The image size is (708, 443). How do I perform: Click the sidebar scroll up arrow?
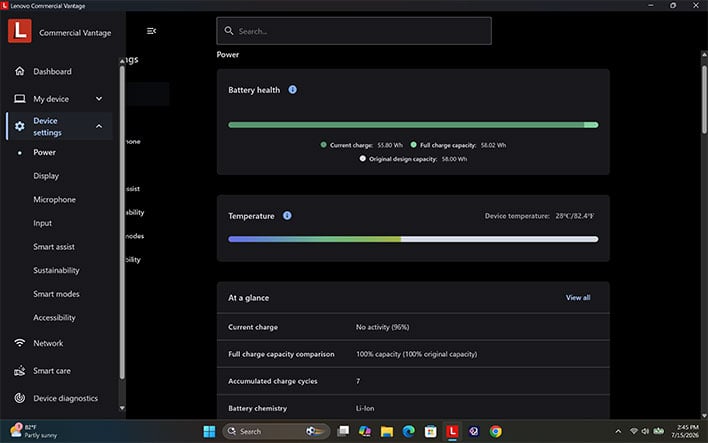[122, 61]
